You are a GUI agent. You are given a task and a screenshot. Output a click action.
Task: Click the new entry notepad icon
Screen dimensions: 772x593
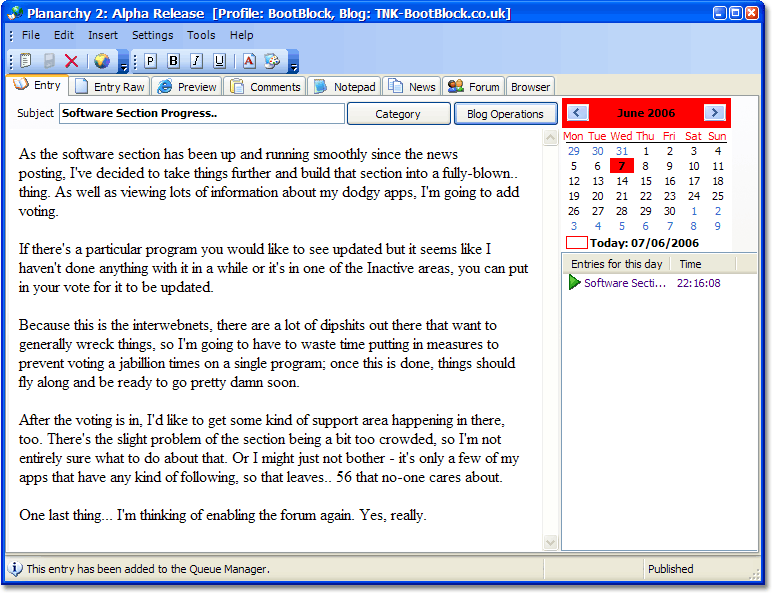(x=26, y=61)
